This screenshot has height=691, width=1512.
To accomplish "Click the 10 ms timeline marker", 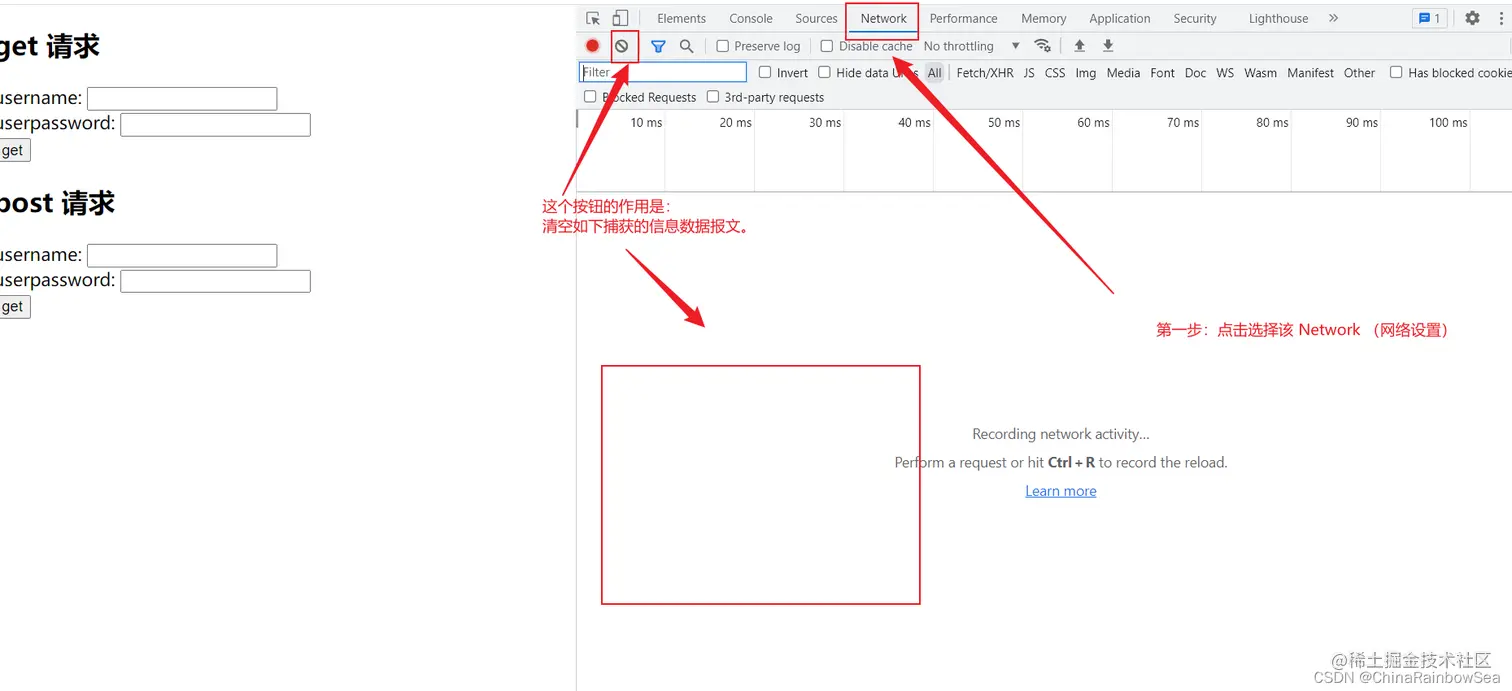I will (x=646, y=123).
